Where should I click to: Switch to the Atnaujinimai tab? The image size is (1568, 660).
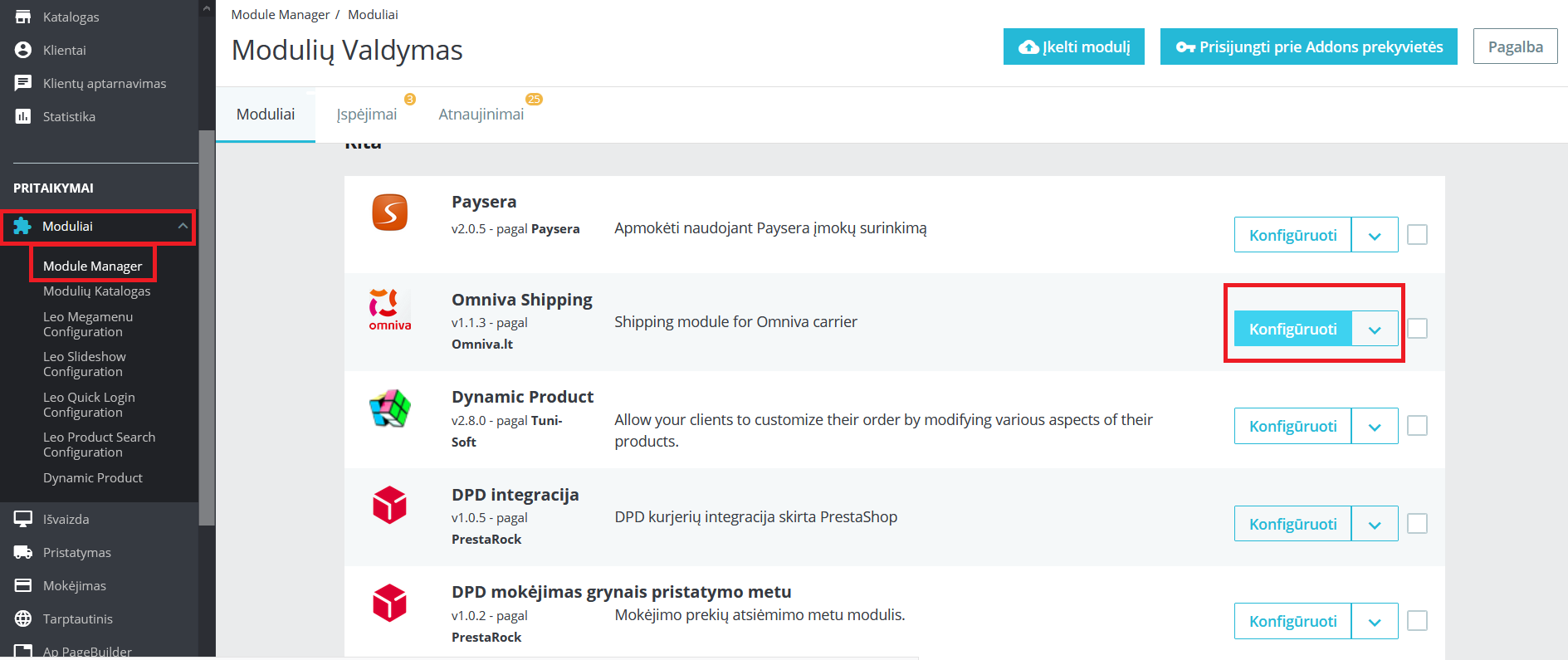(x=481, y=115)
